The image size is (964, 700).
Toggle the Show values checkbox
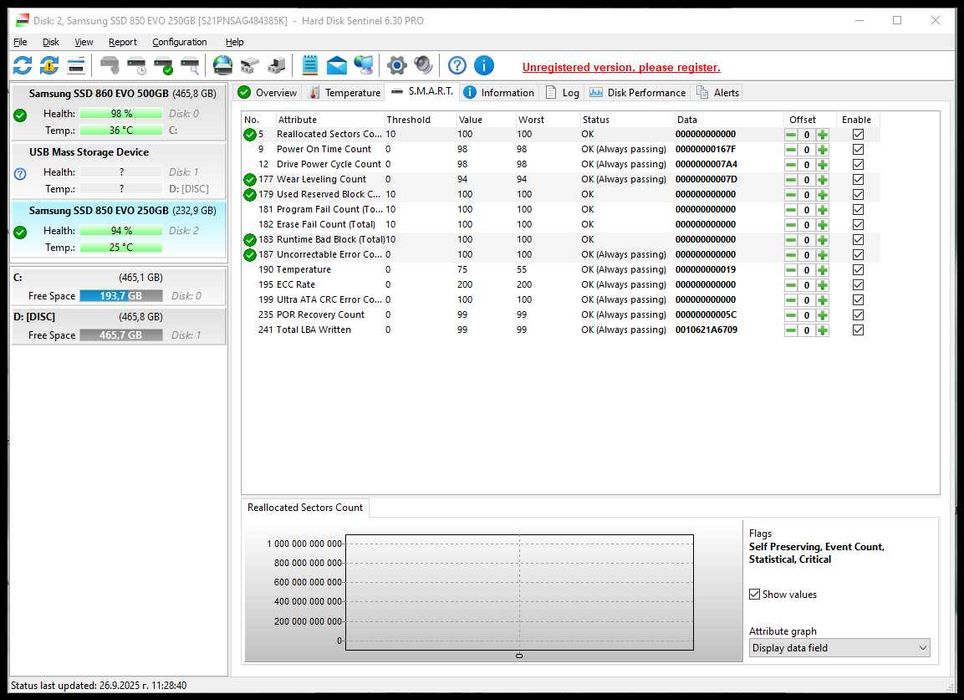click(x=755, y=594)
